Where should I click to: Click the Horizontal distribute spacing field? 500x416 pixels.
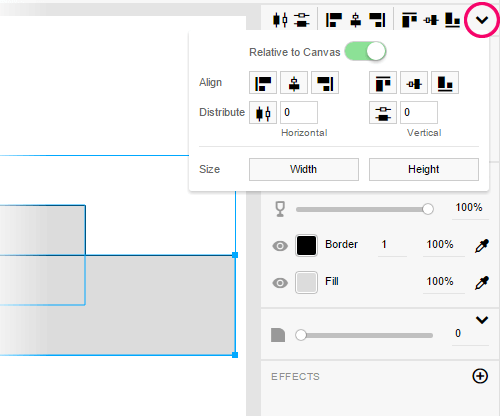tap(299, 113)
